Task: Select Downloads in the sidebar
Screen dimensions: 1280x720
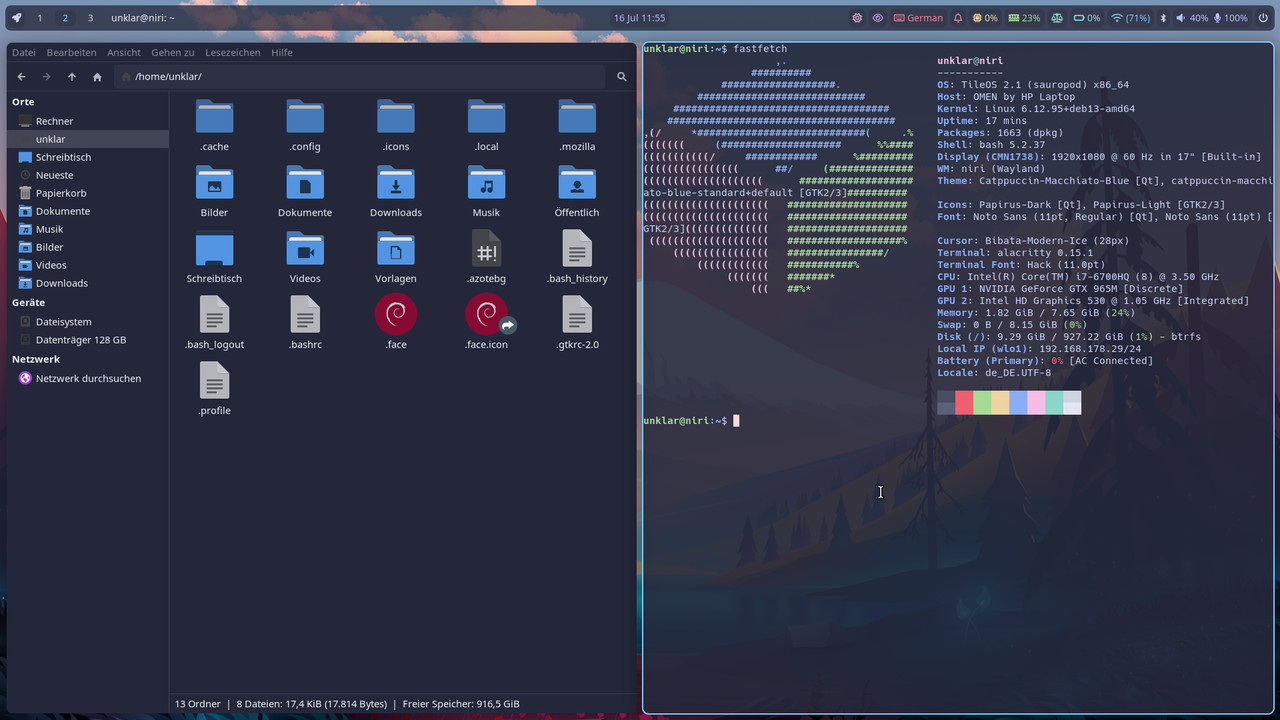Action: point(88,283)
